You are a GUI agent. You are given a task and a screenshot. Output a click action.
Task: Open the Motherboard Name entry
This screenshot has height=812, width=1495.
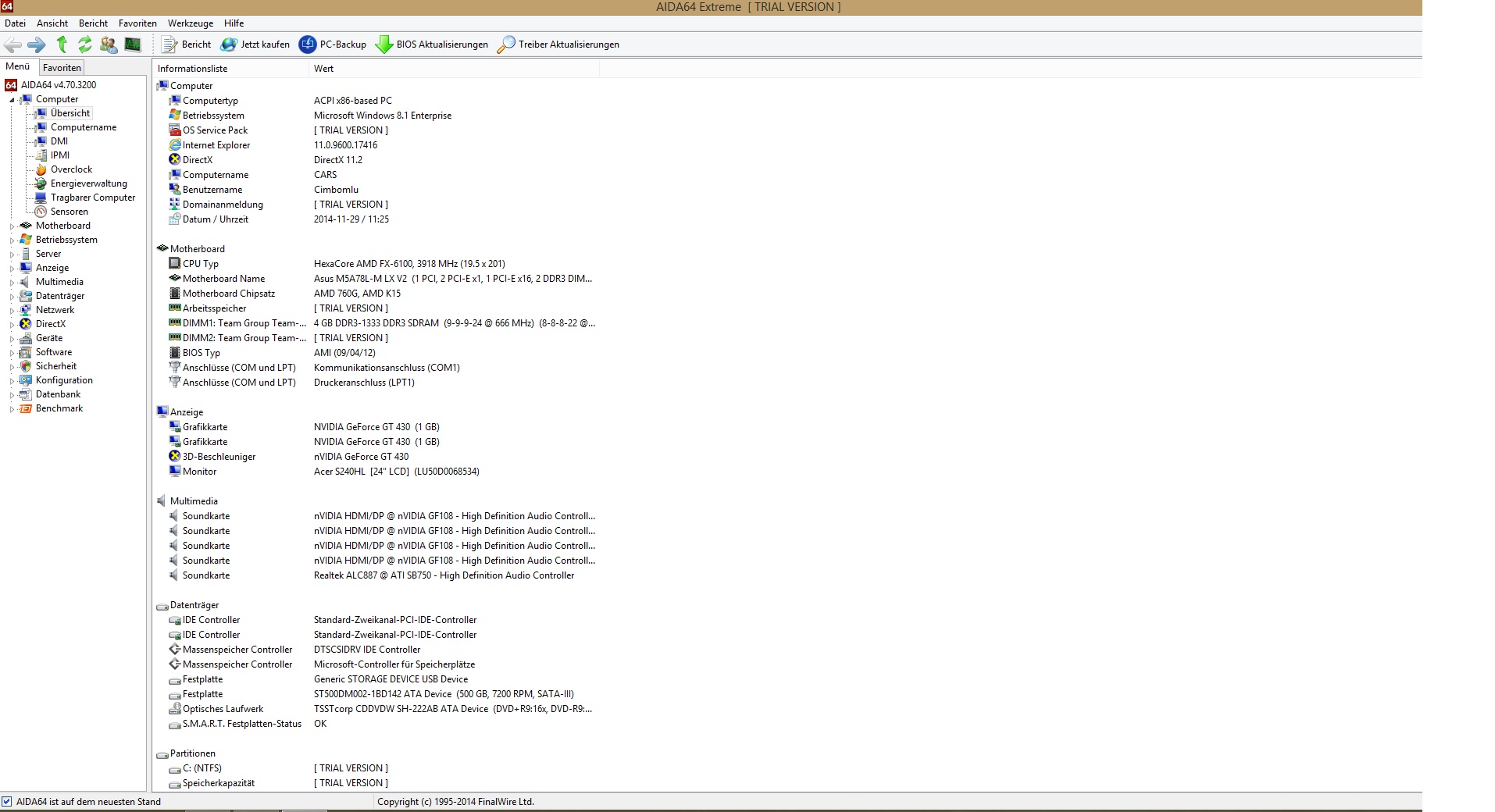pos(223,279)
